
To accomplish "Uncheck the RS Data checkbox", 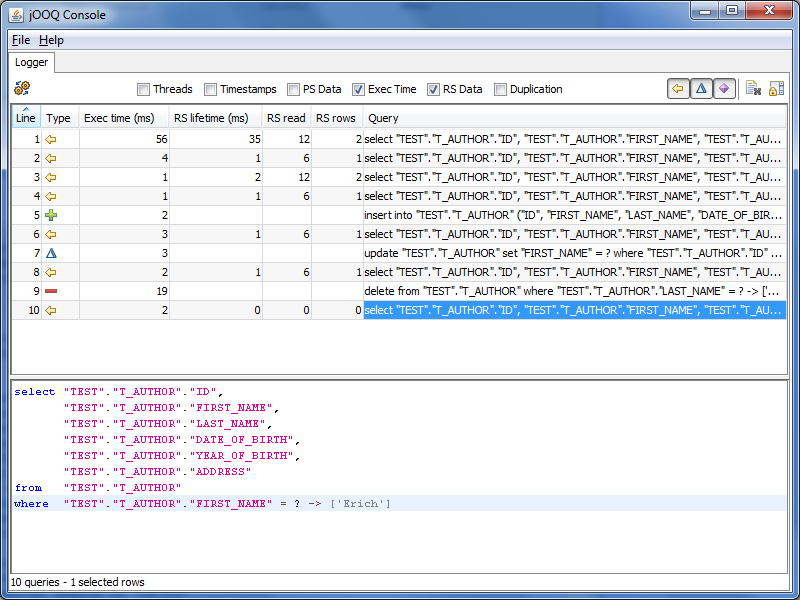I will [433, 89].
